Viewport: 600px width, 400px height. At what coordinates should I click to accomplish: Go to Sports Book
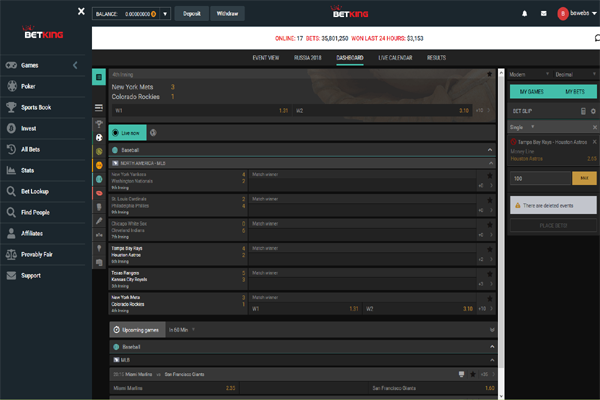36,107
